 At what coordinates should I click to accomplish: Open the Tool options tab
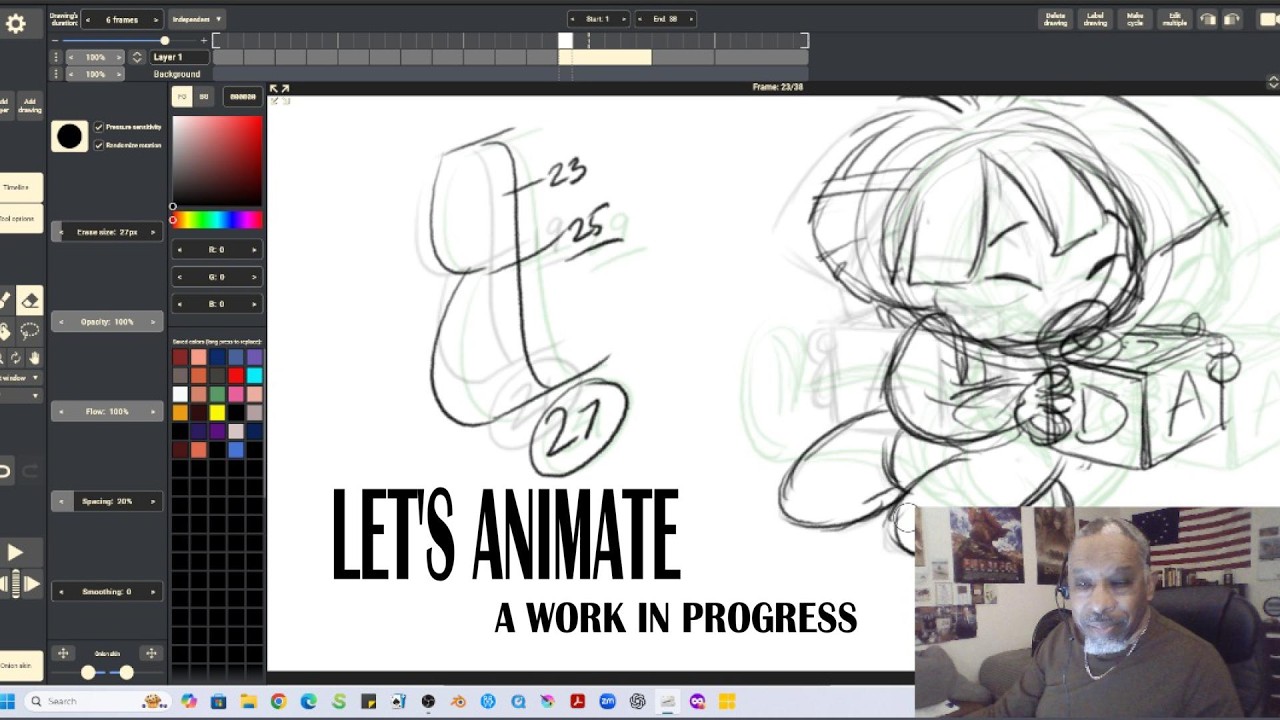(18, 218)
